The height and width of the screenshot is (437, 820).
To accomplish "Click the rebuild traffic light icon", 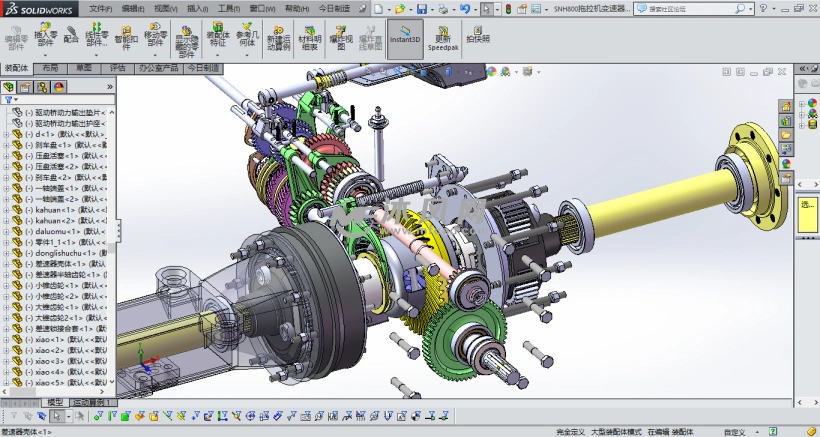I will tap(506, 8).
